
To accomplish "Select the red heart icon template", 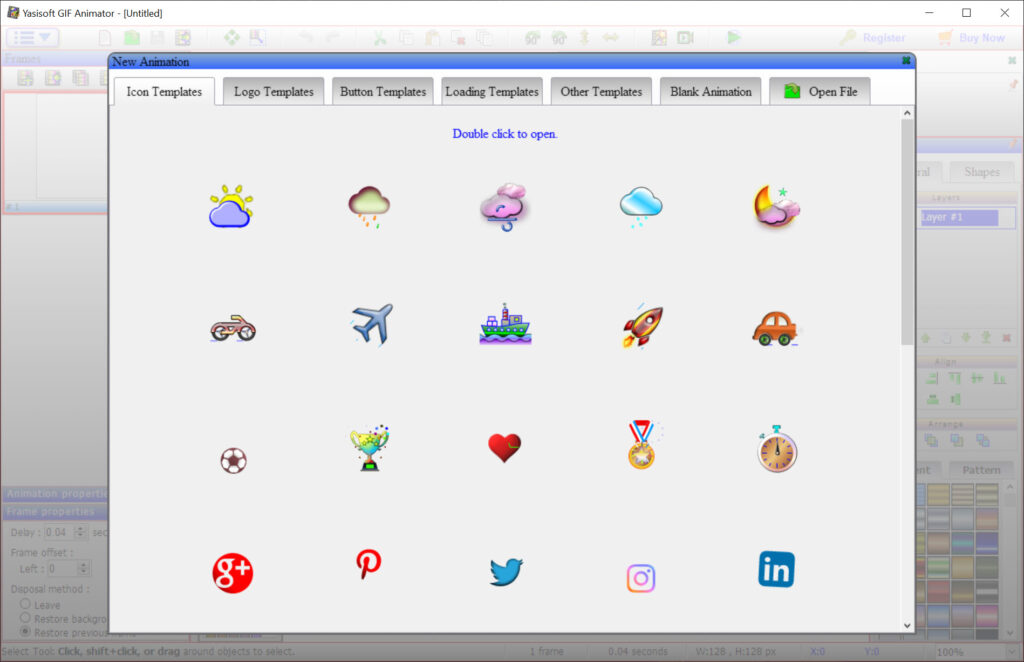I will (x=504, y=448).
